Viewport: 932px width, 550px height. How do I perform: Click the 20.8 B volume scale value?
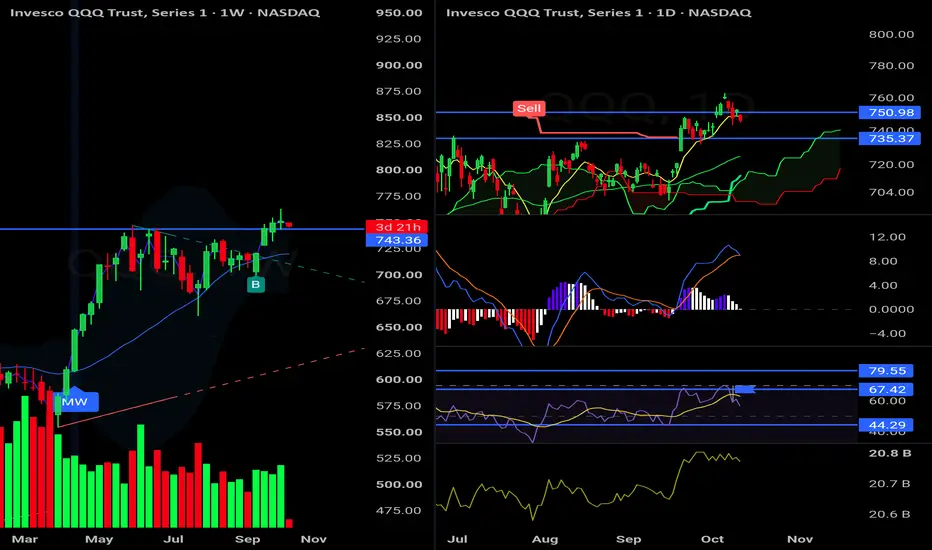click(x=890, y=453)
